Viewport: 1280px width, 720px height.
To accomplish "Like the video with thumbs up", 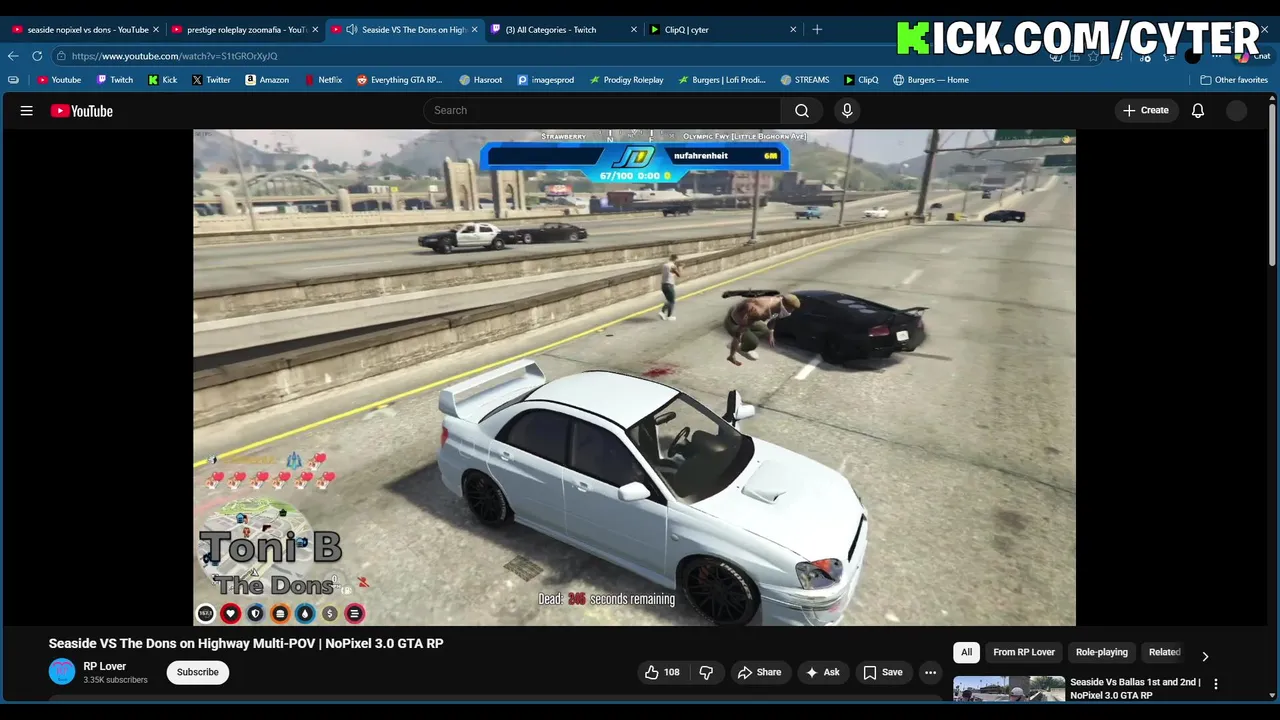I will tap(662, 672).
